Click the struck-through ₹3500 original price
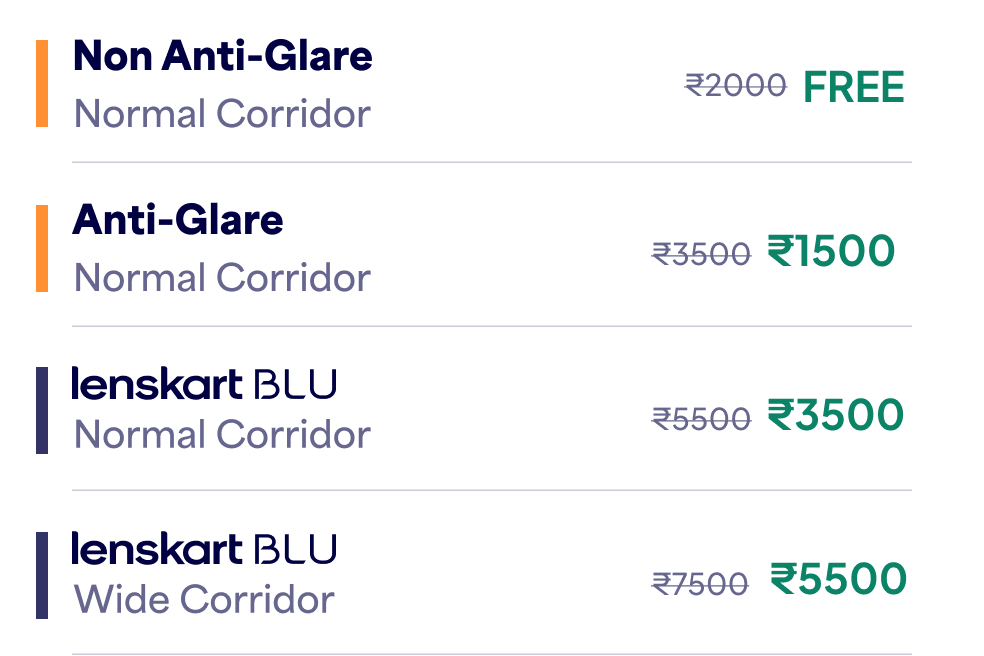 701,254
